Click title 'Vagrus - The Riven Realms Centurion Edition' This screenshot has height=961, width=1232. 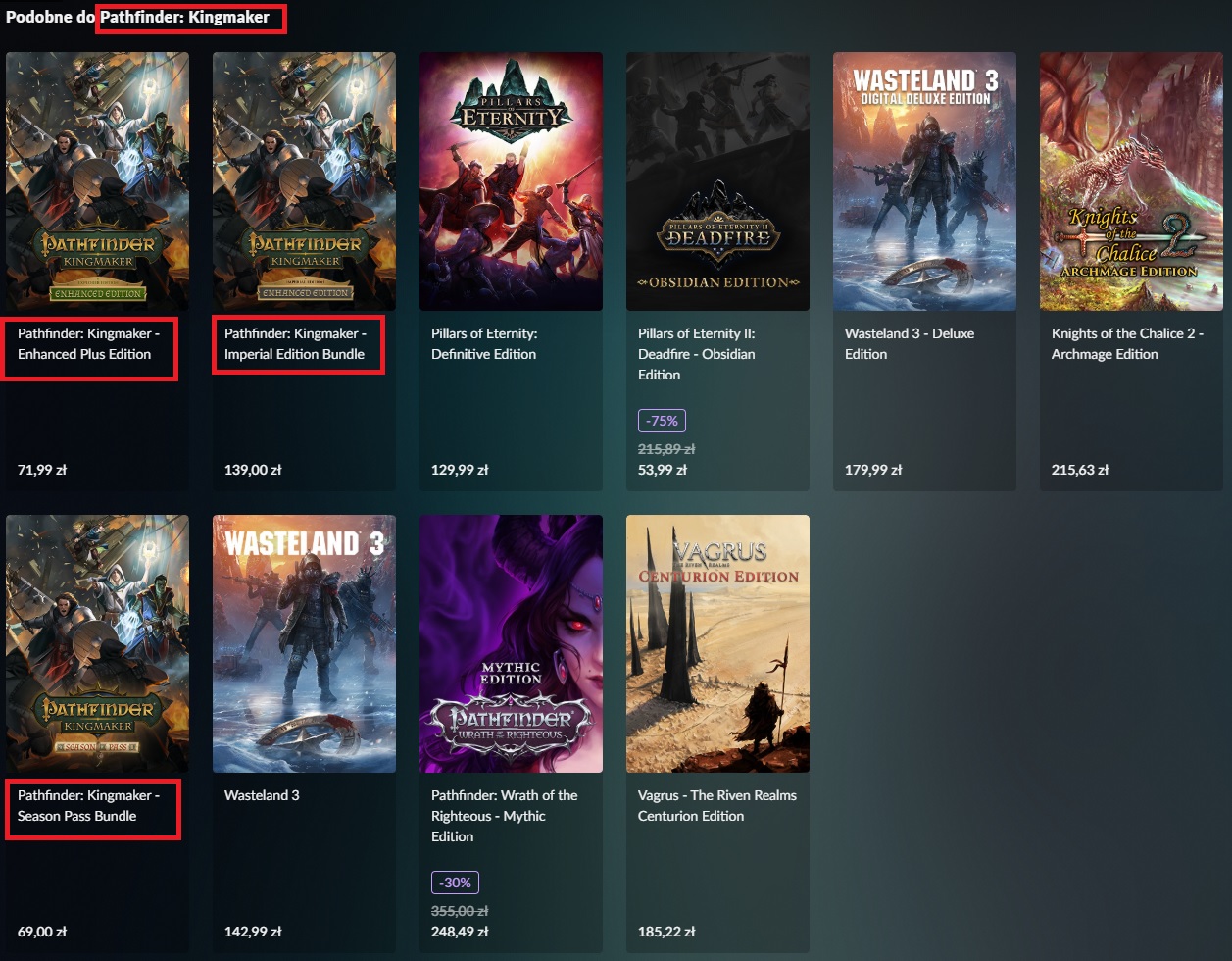(717, 806)
